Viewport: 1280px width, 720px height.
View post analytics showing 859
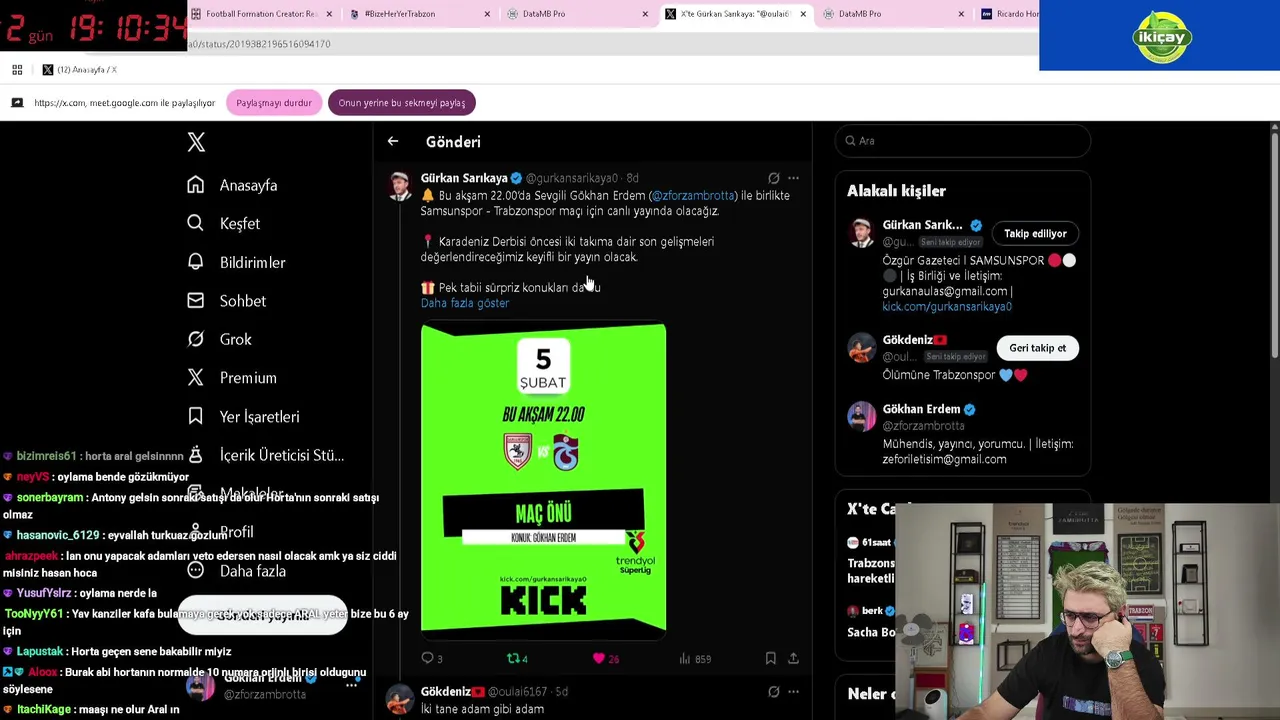(695, 658)
